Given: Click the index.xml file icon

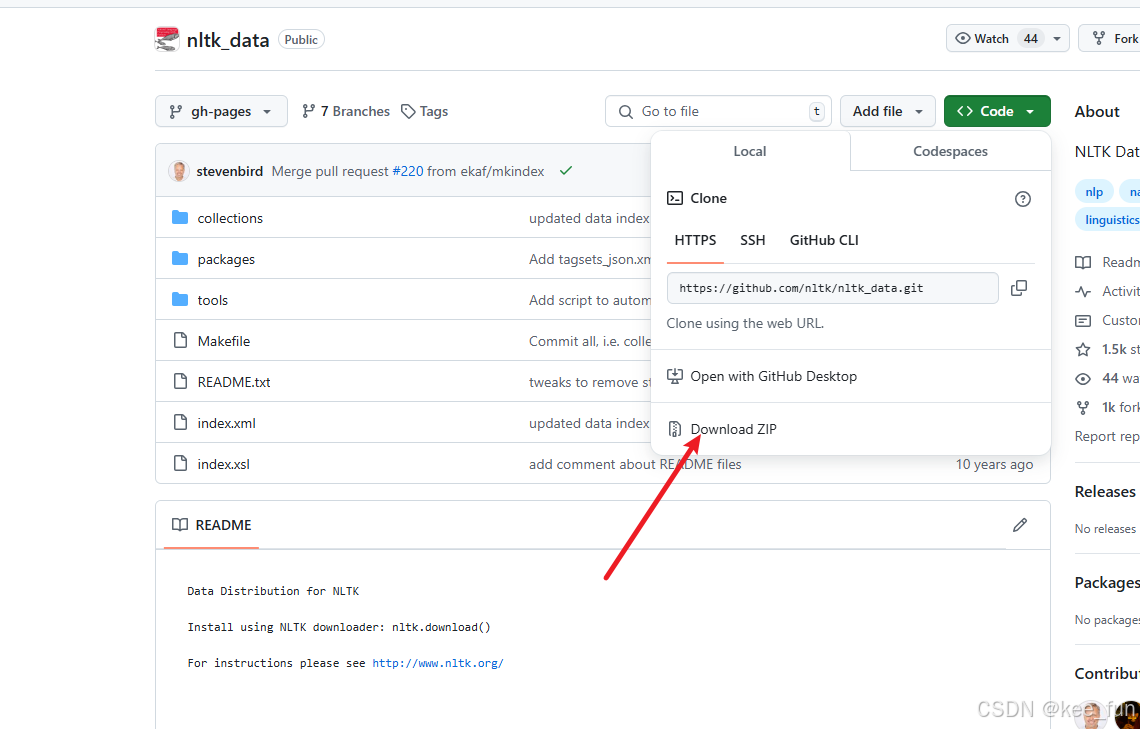Looking at the screenshot, I should [180, 422].
